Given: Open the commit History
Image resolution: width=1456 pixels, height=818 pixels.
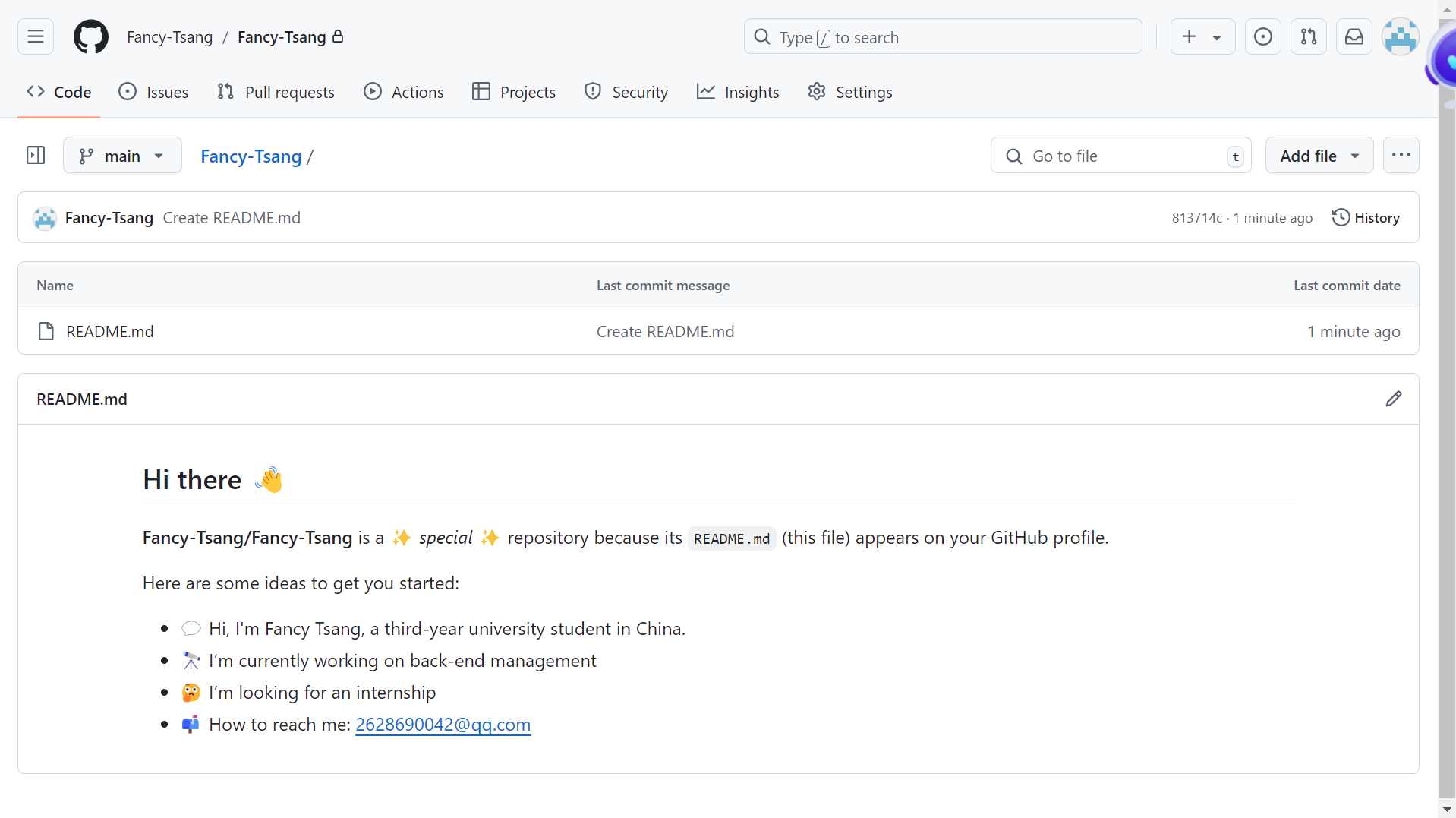Looking at the screenshot, I should (x=1366, y=218).
